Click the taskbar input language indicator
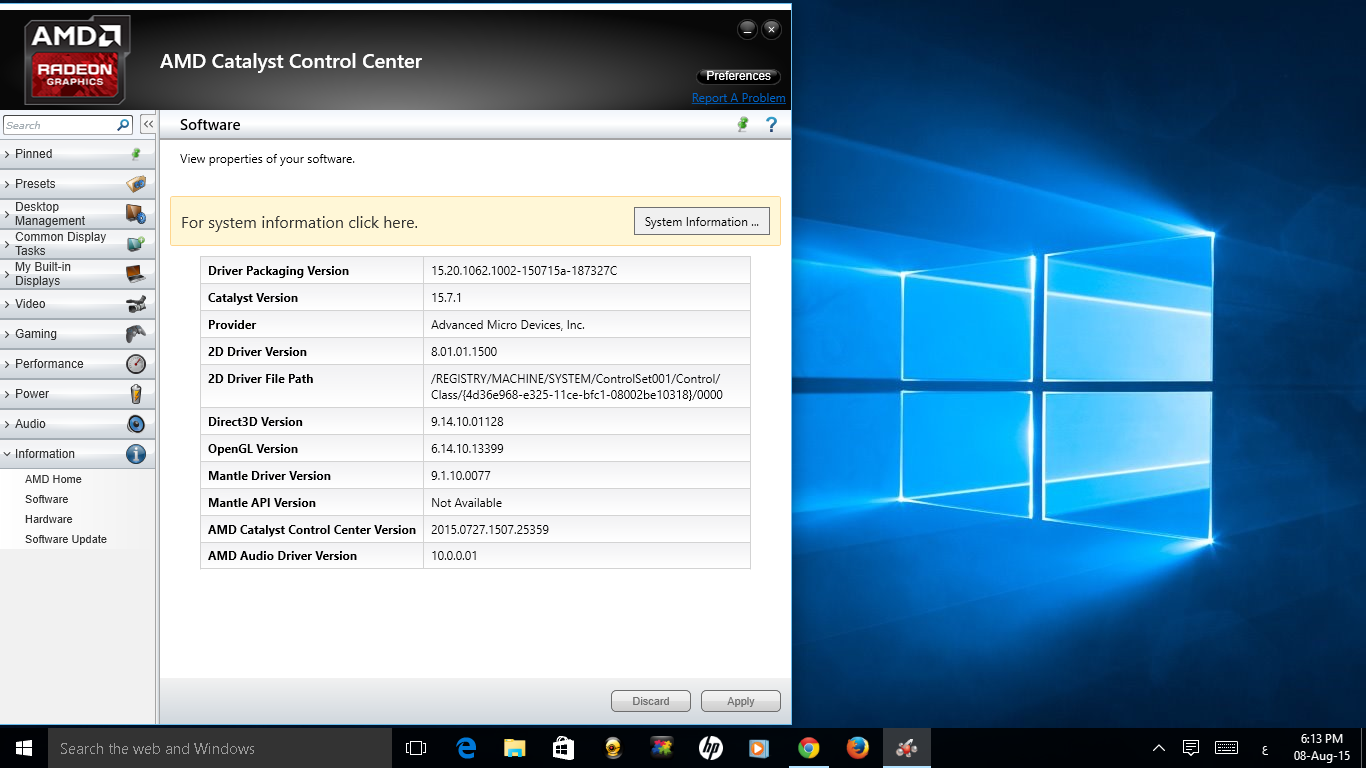The image size is (1366, 768). click(1265, 749)
